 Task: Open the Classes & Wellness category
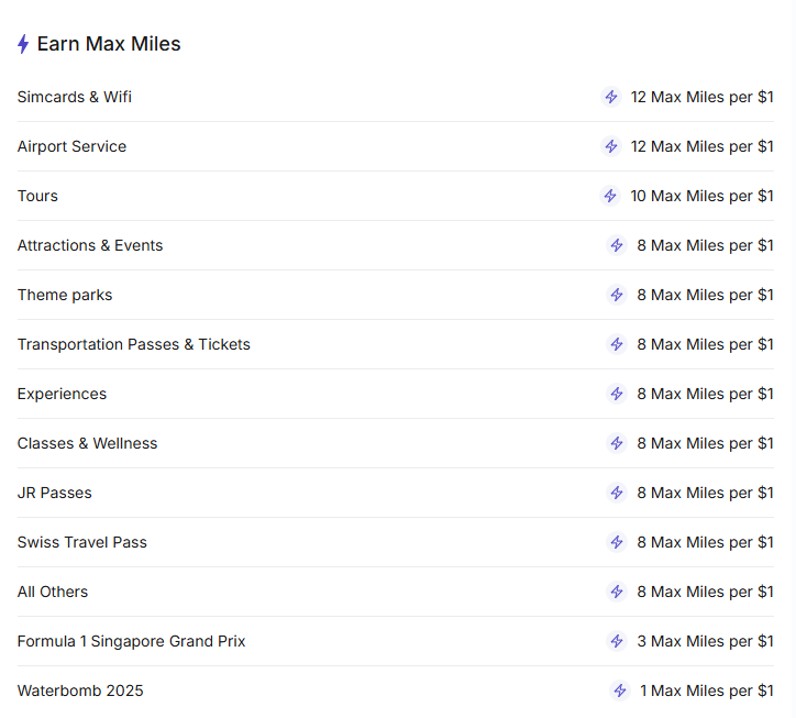coord(87,444)
